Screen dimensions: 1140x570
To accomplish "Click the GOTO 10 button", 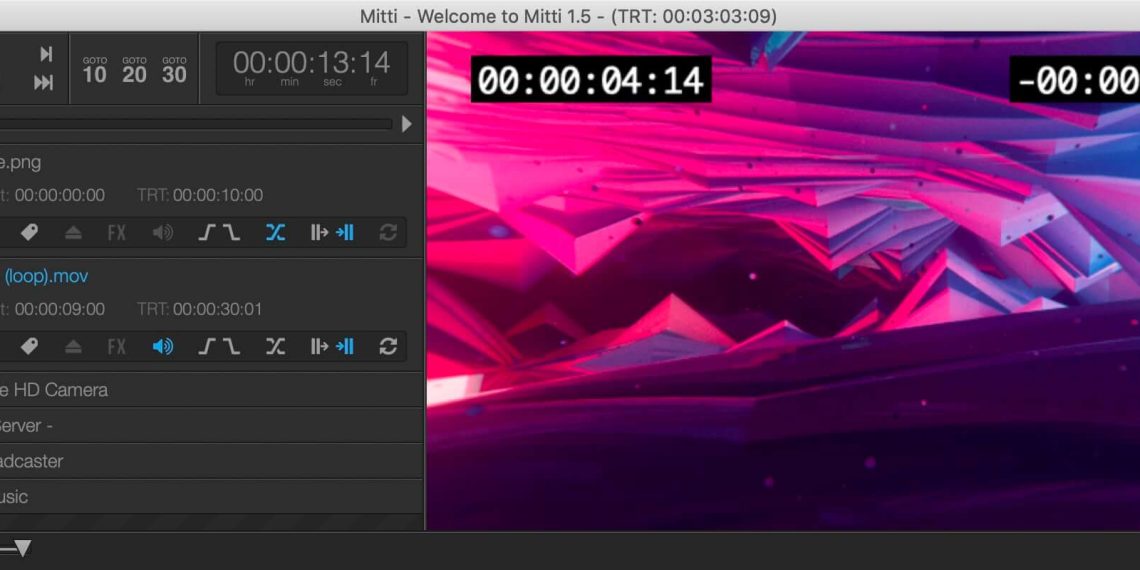I will coord(95,70).
